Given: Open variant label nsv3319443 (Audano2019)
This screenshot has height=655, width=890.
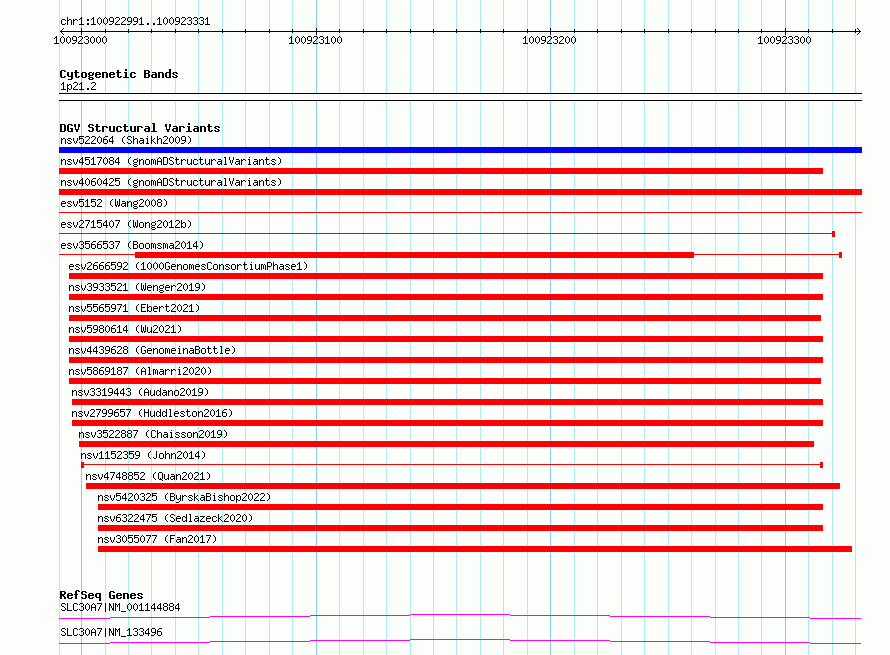Looking at the screenshot, I should [140, 392].
